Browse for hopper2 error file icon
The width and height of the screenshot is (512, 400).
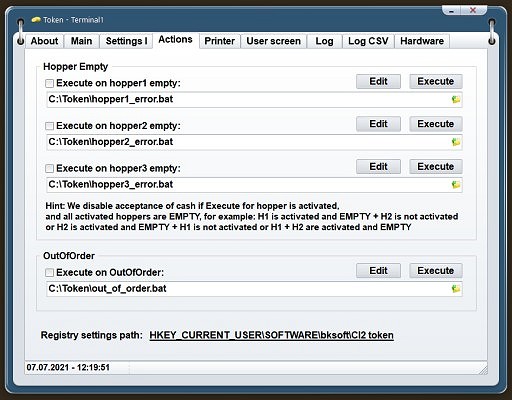[x=456, y=142]
